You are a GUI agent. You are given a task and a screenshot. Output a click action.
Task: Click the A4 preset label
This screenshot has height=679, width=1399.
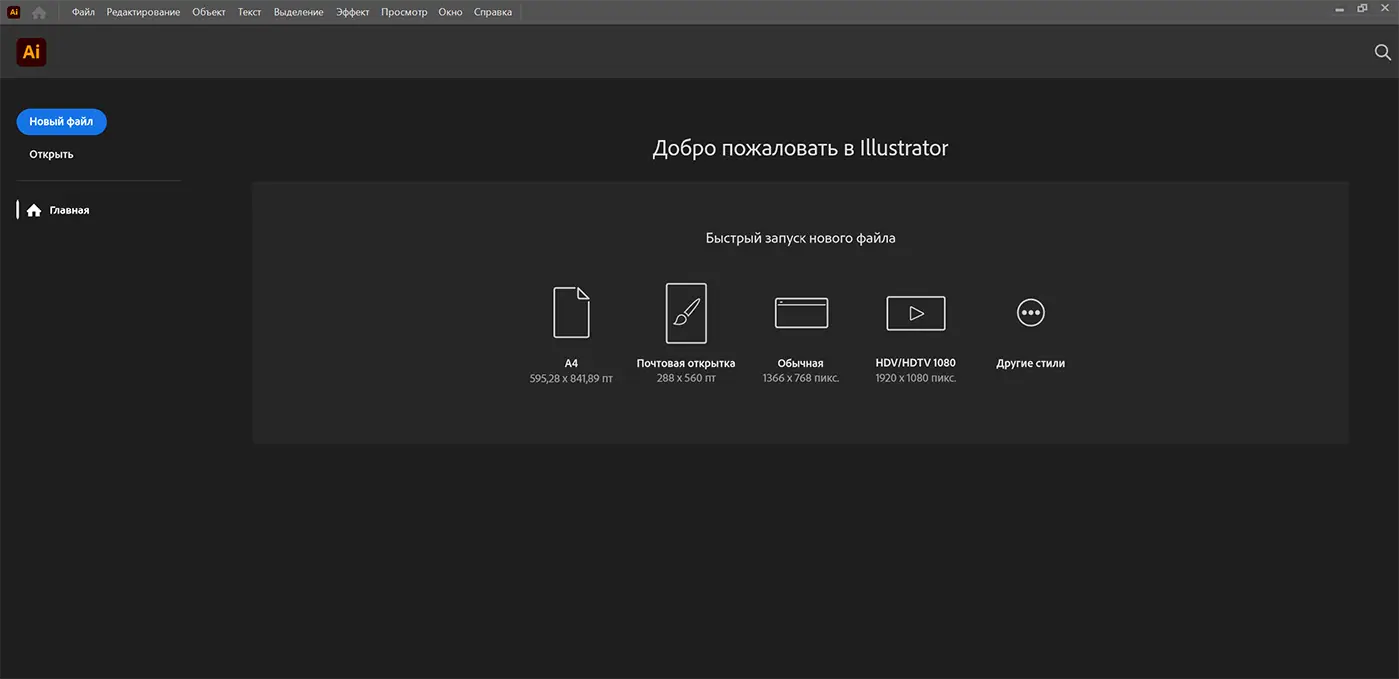coord(571,363)
